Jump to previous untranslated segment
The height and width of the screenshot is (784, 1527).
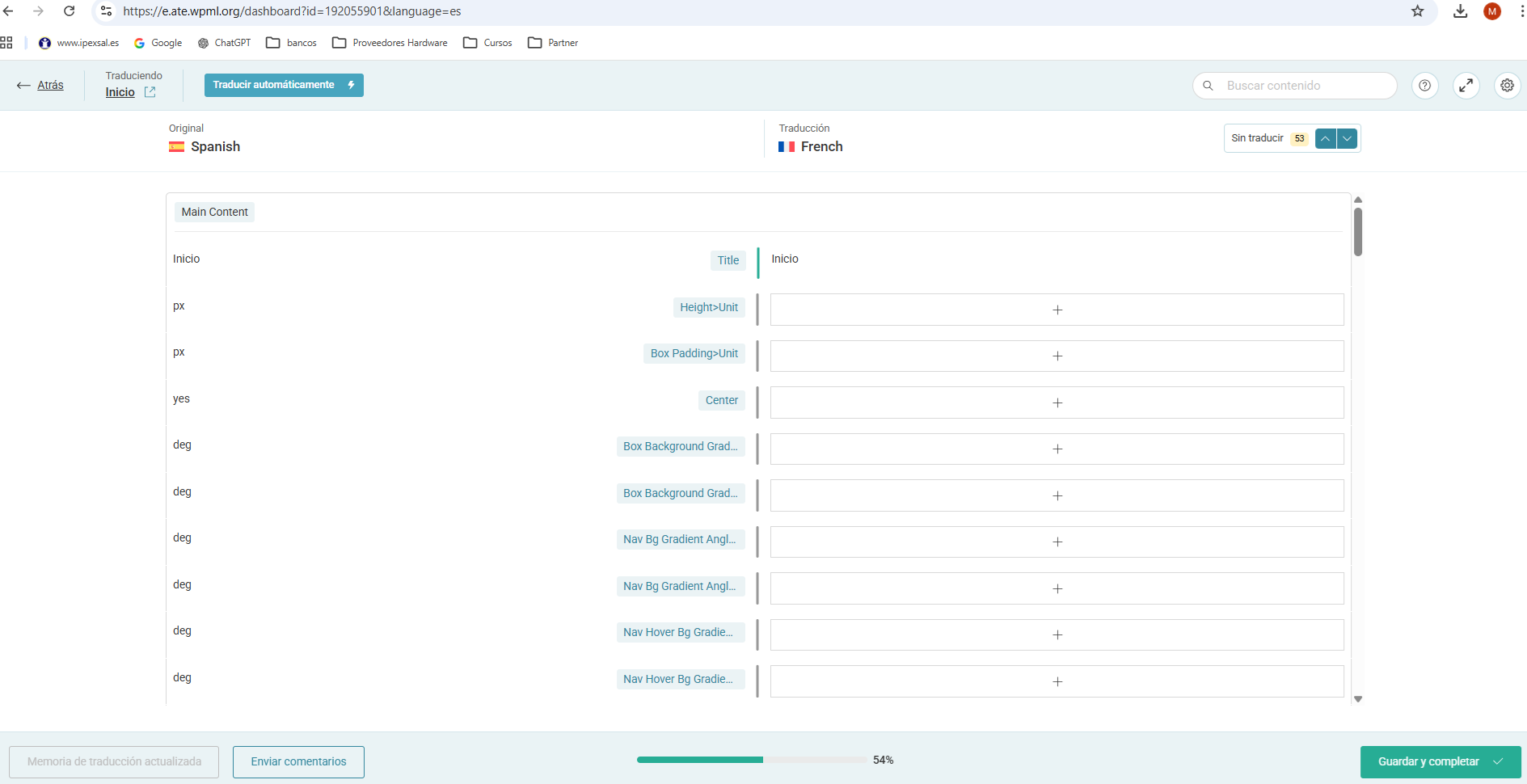click(x=1326, y=139)
